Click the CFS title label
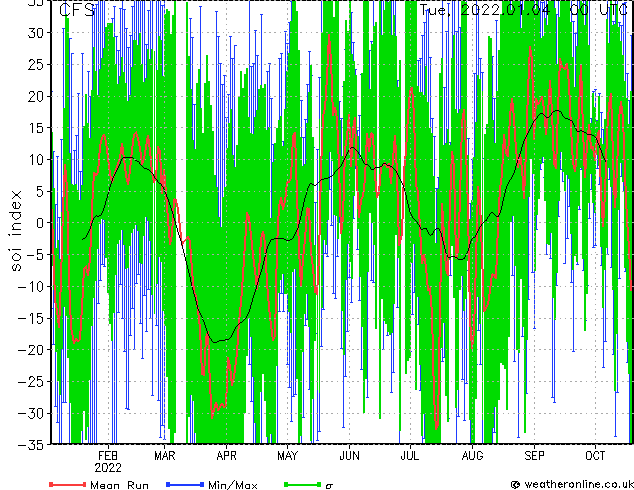The image size is (634, 490). point(77,10)
